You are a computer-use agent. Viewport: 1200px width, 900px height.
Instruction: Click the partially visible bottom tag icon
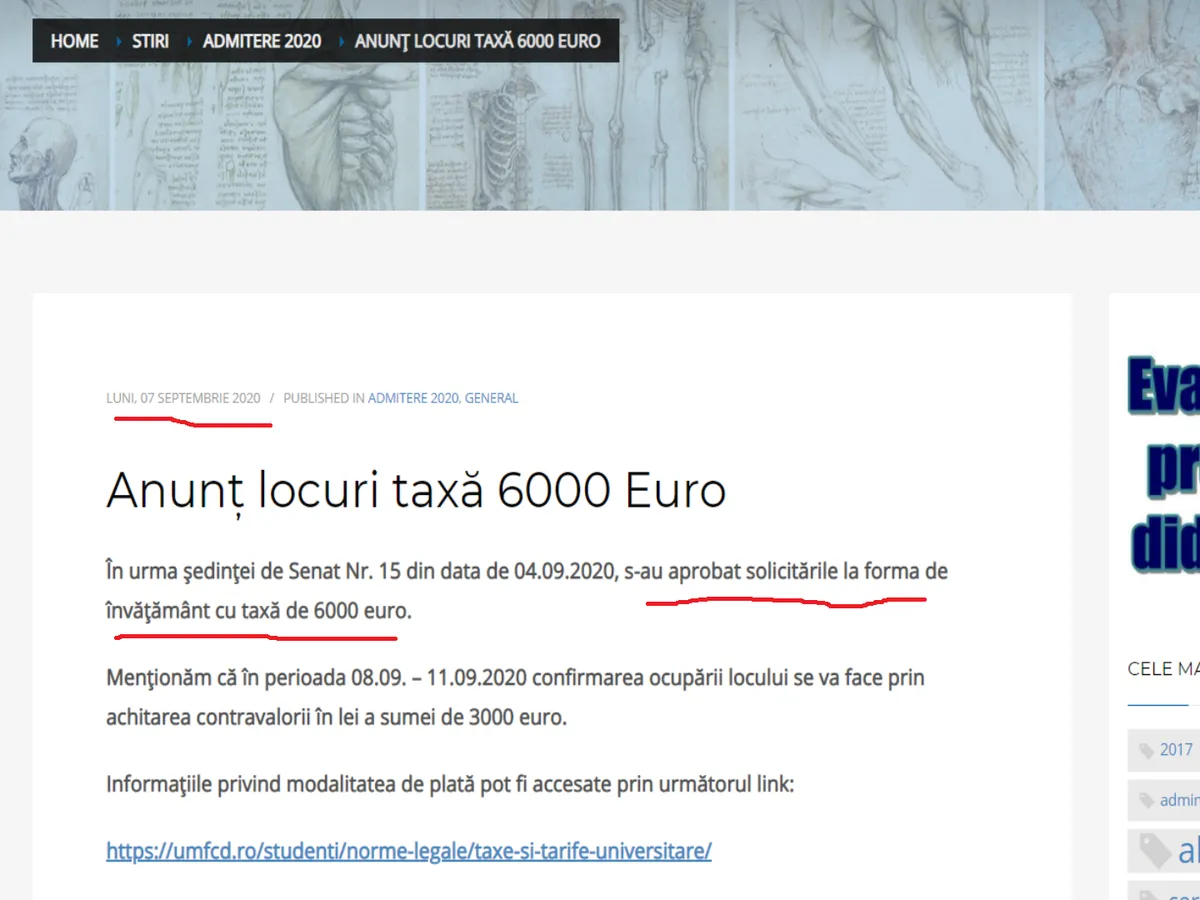pos(1146,895)
